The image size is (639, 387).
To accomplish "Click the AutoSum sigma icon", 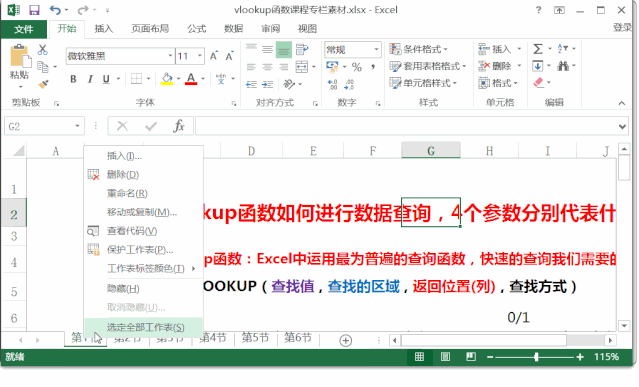I will click(538, 49).
